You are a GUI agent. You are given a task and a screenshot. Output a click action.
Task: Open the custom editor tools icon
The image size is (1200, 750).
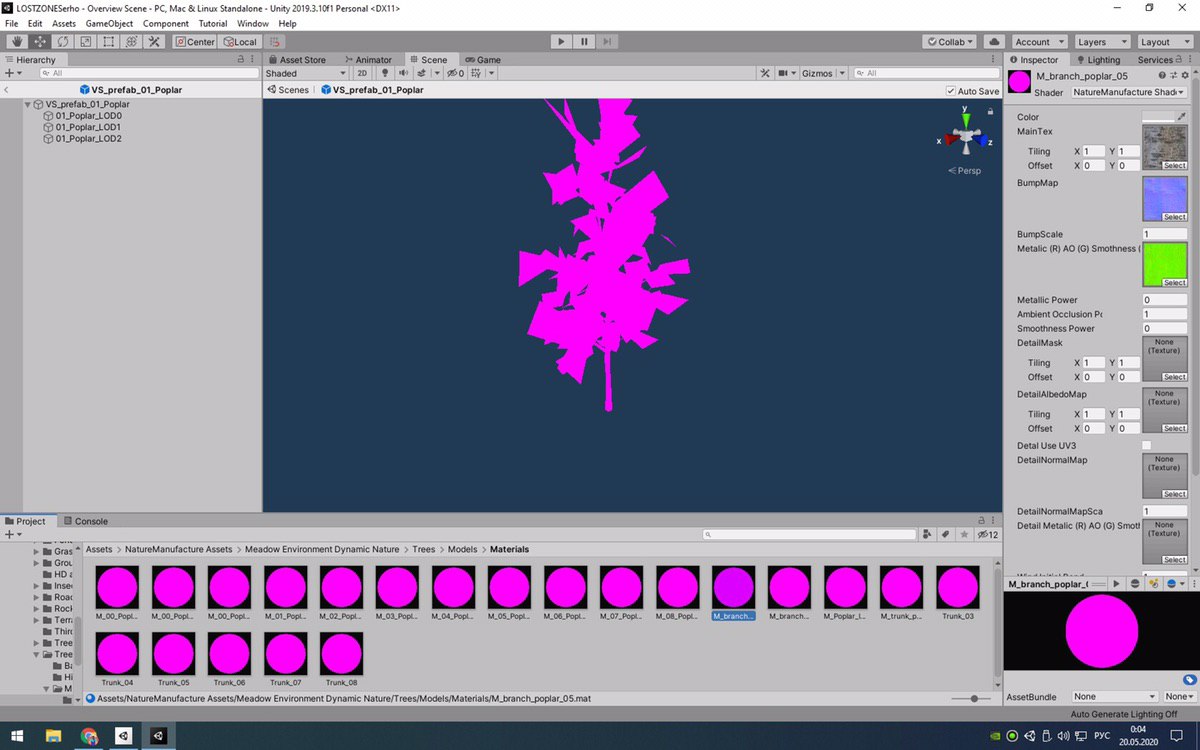[x=154, y=42]
